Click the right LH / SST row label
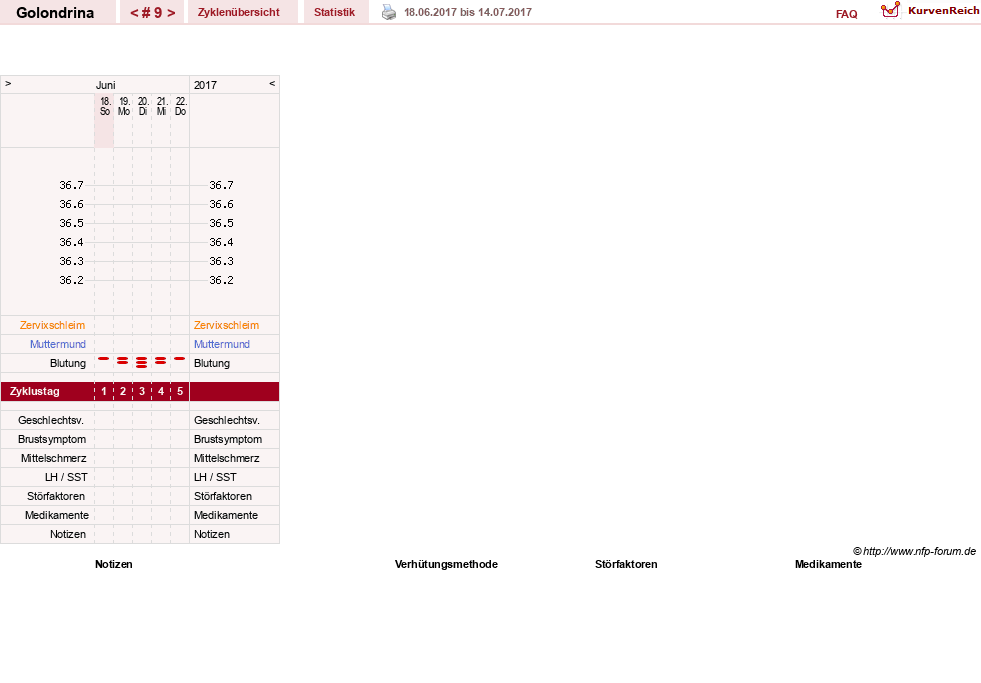This screenshot has width=981, height=683. 215,477
